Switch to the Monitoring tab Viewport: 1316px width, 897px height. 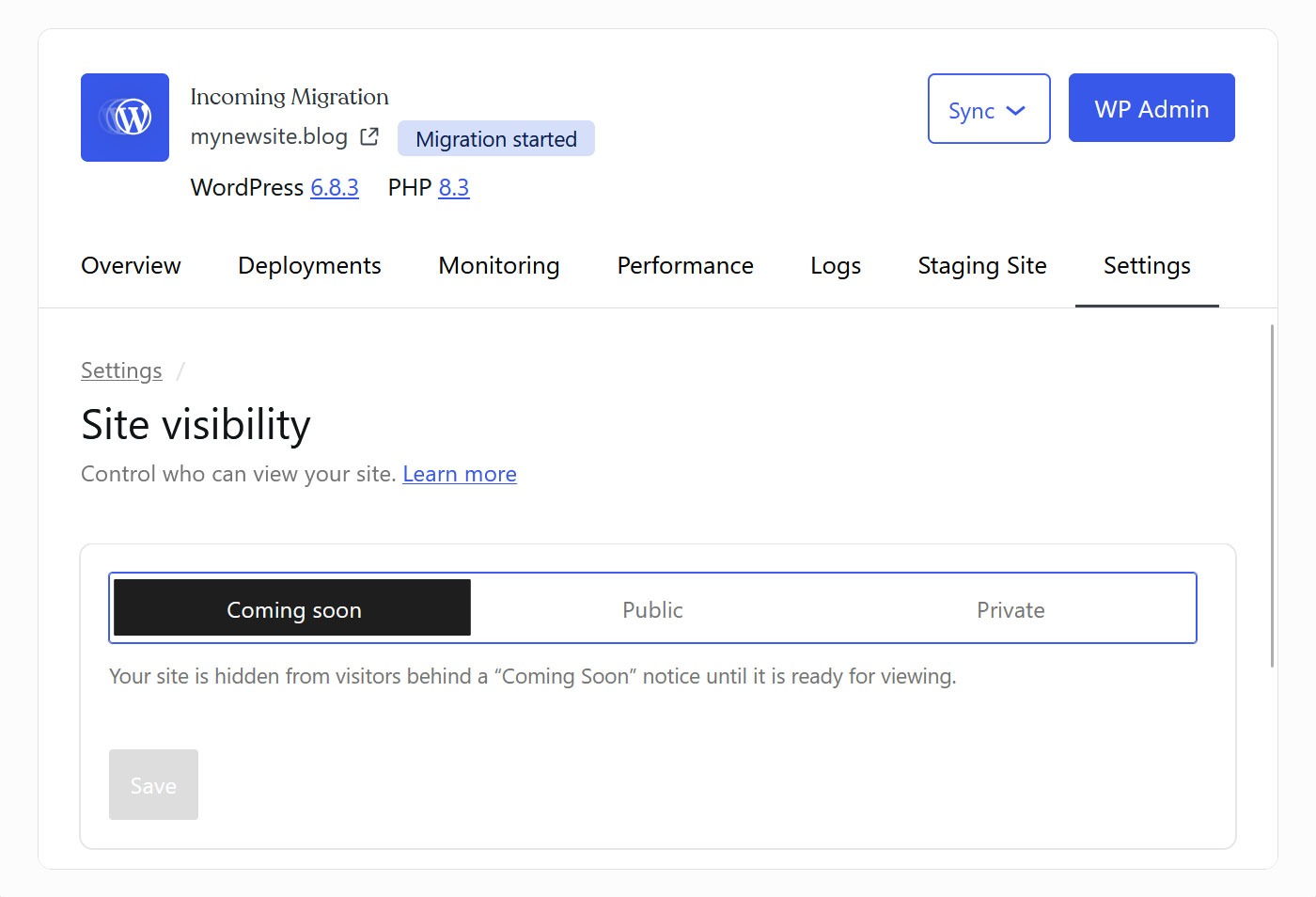click(x=498, y=266)
